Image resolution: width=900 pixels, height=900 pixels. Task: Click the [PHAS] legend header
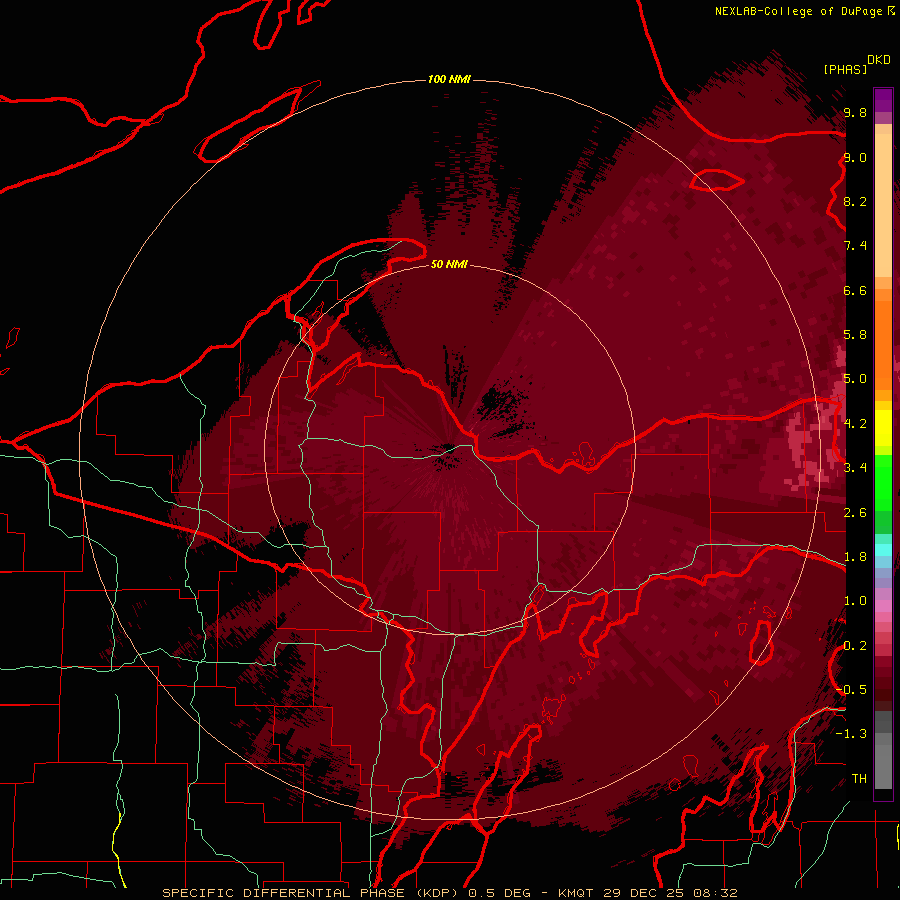pos(845,69)
